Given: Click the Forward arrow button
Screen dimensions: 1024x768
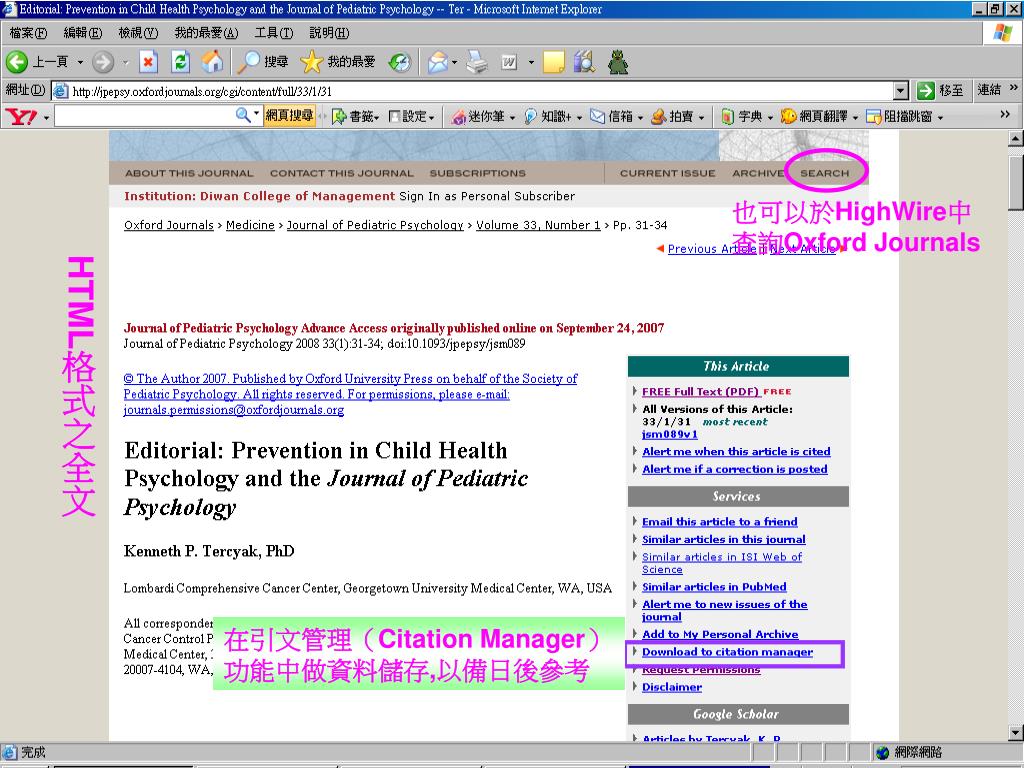Looking at the screenshot, I should 103,62.
